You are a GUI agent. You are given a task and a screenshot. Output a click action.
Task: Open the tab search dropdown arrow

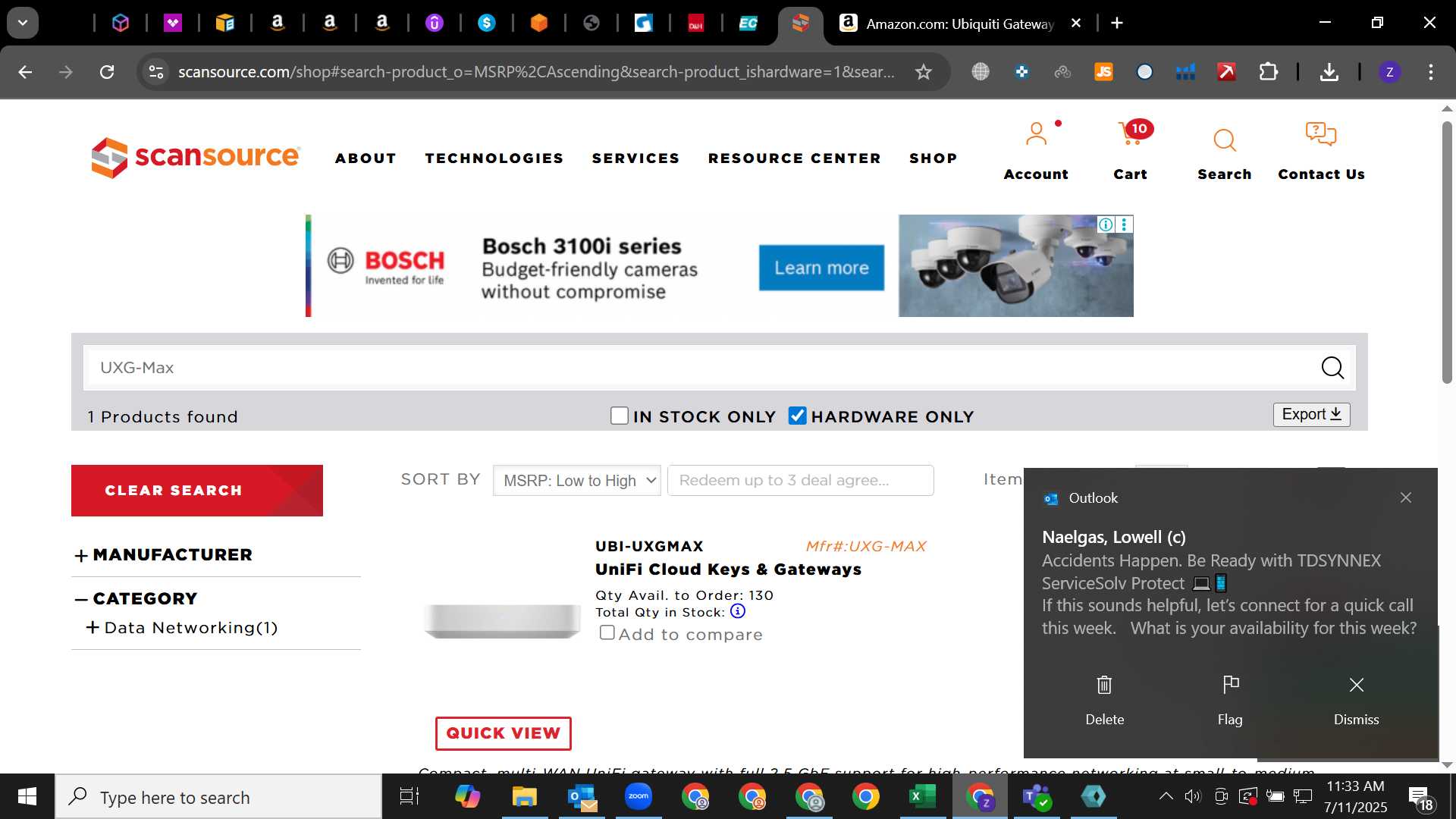(x=23, y=23)
